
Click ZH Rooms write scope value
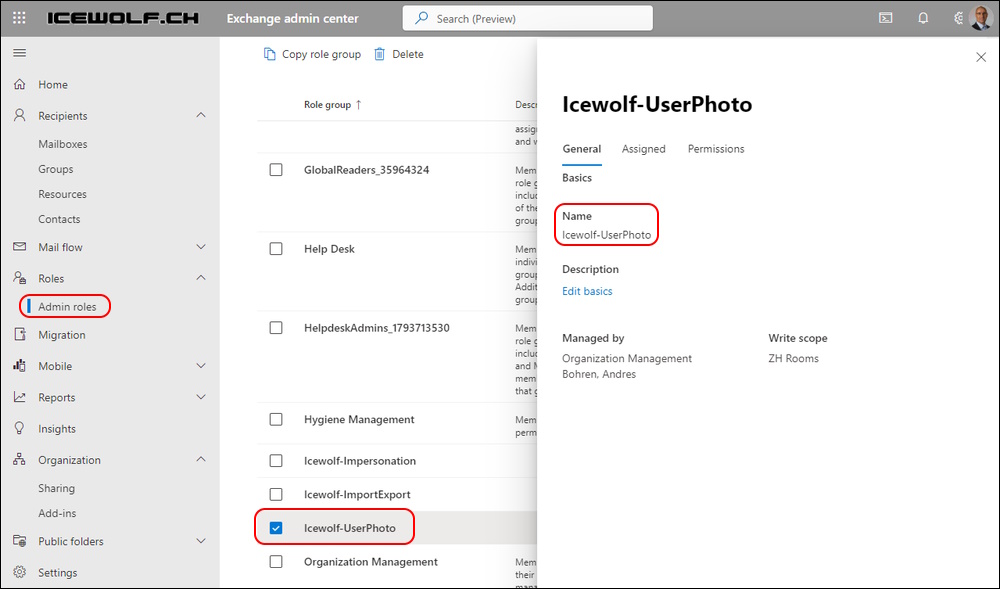point(793,358)
